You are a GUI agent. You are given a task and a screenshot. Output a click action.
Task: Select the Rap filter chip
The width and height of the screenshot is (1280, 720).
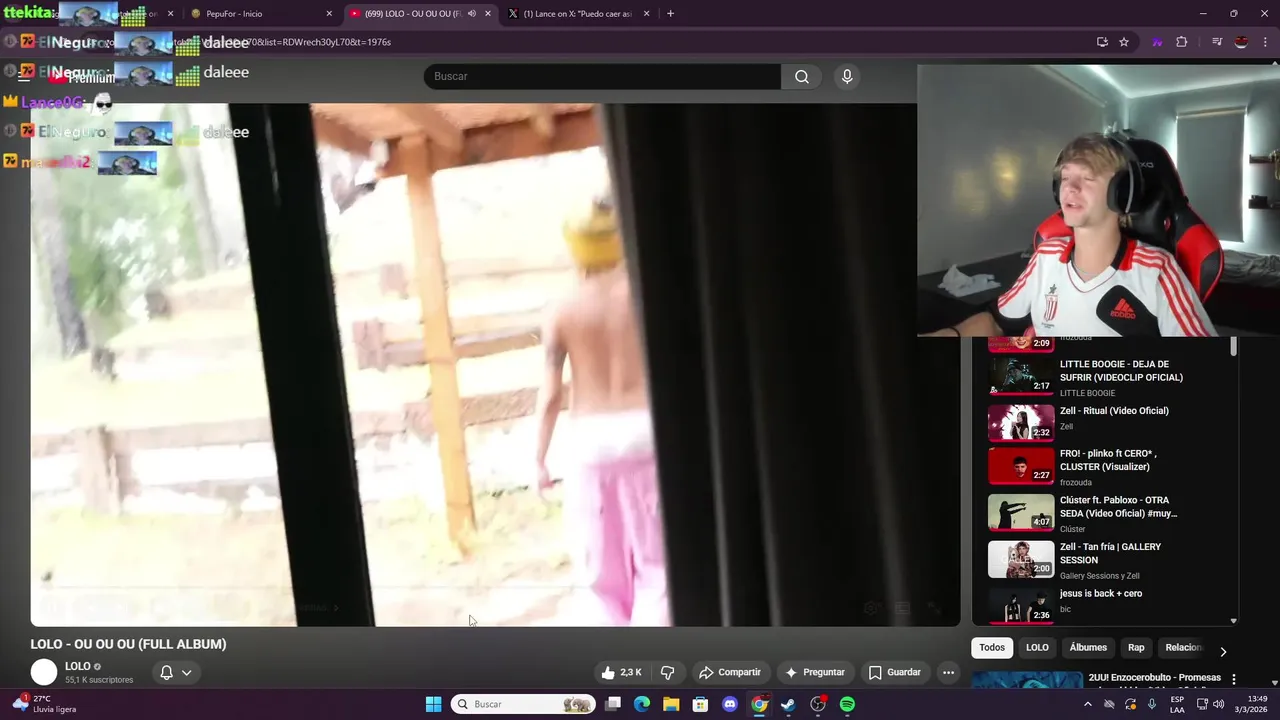[1136, 647]
